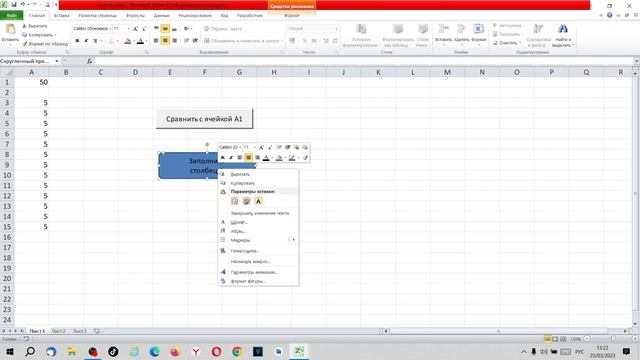
Task: Click the Delete Cells (Удалить) icon in the ribbon
Action: point(461,29)
